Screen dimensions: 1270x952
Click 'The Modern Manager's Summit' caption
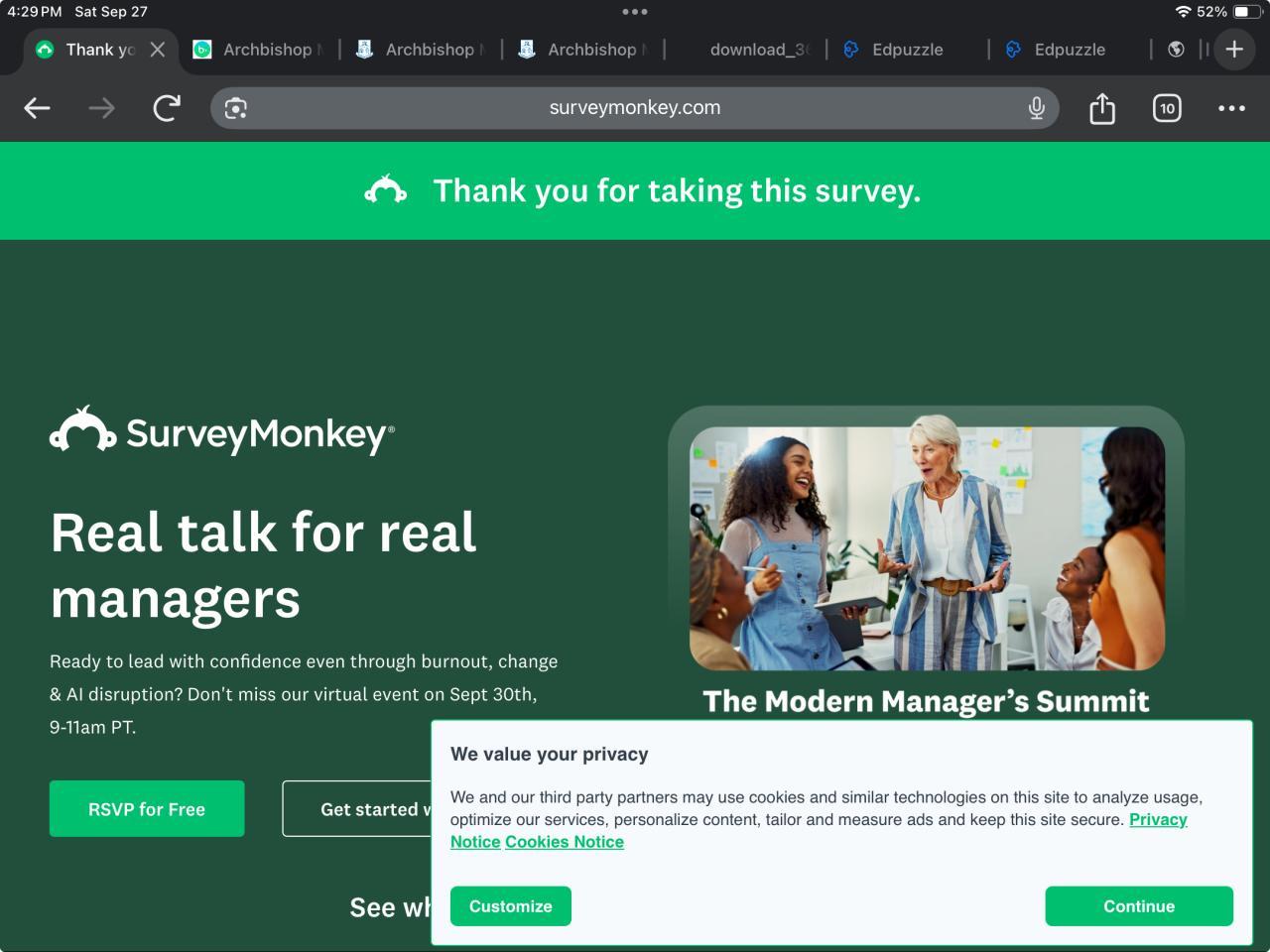point(927,701)
